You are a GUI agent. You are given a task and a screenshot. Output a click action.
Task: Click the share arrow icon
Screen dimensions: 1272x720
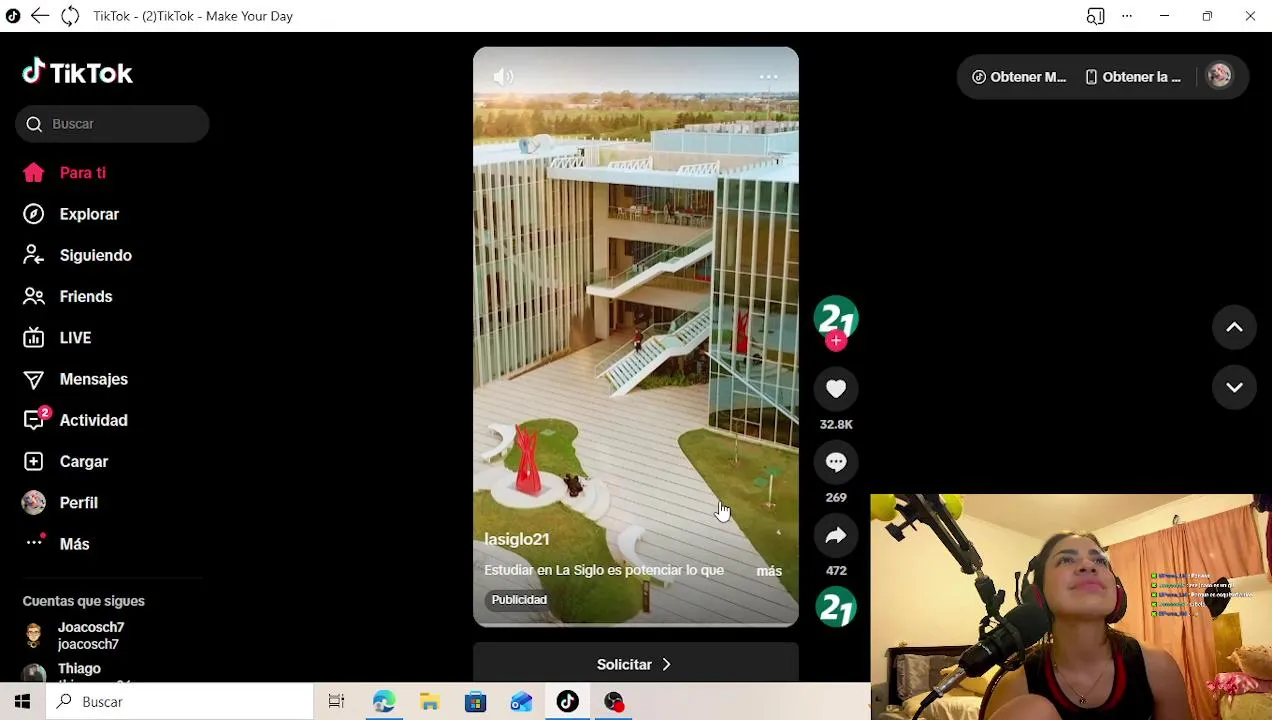[836, 535]
